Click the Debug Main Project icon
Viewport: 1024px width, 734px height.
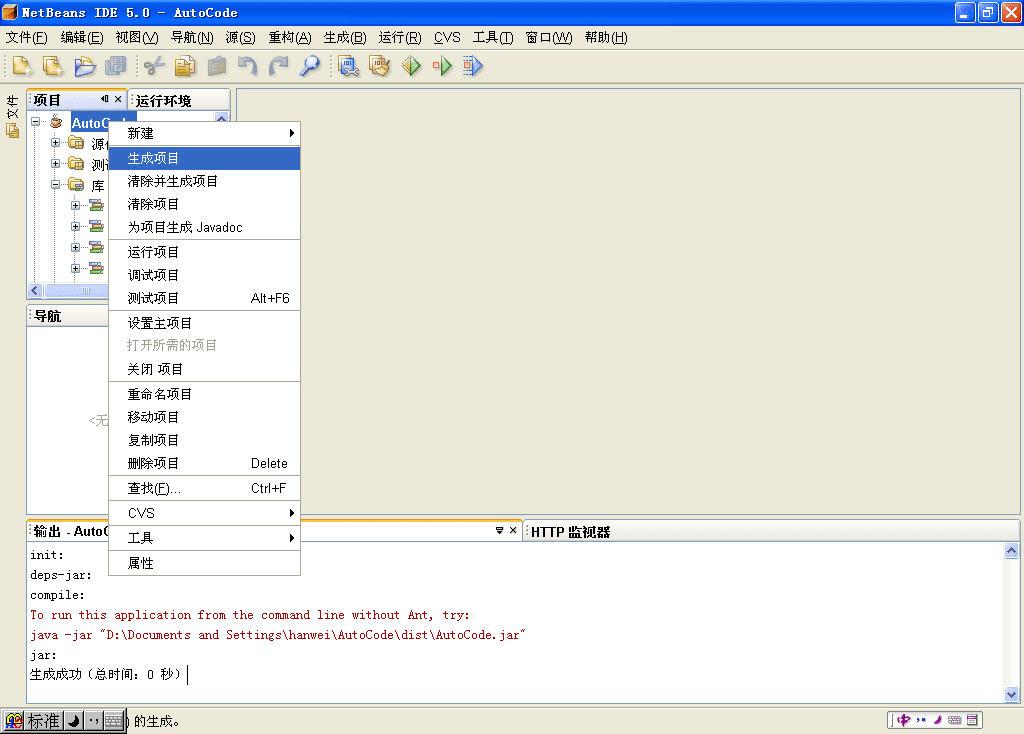point(442,66)
